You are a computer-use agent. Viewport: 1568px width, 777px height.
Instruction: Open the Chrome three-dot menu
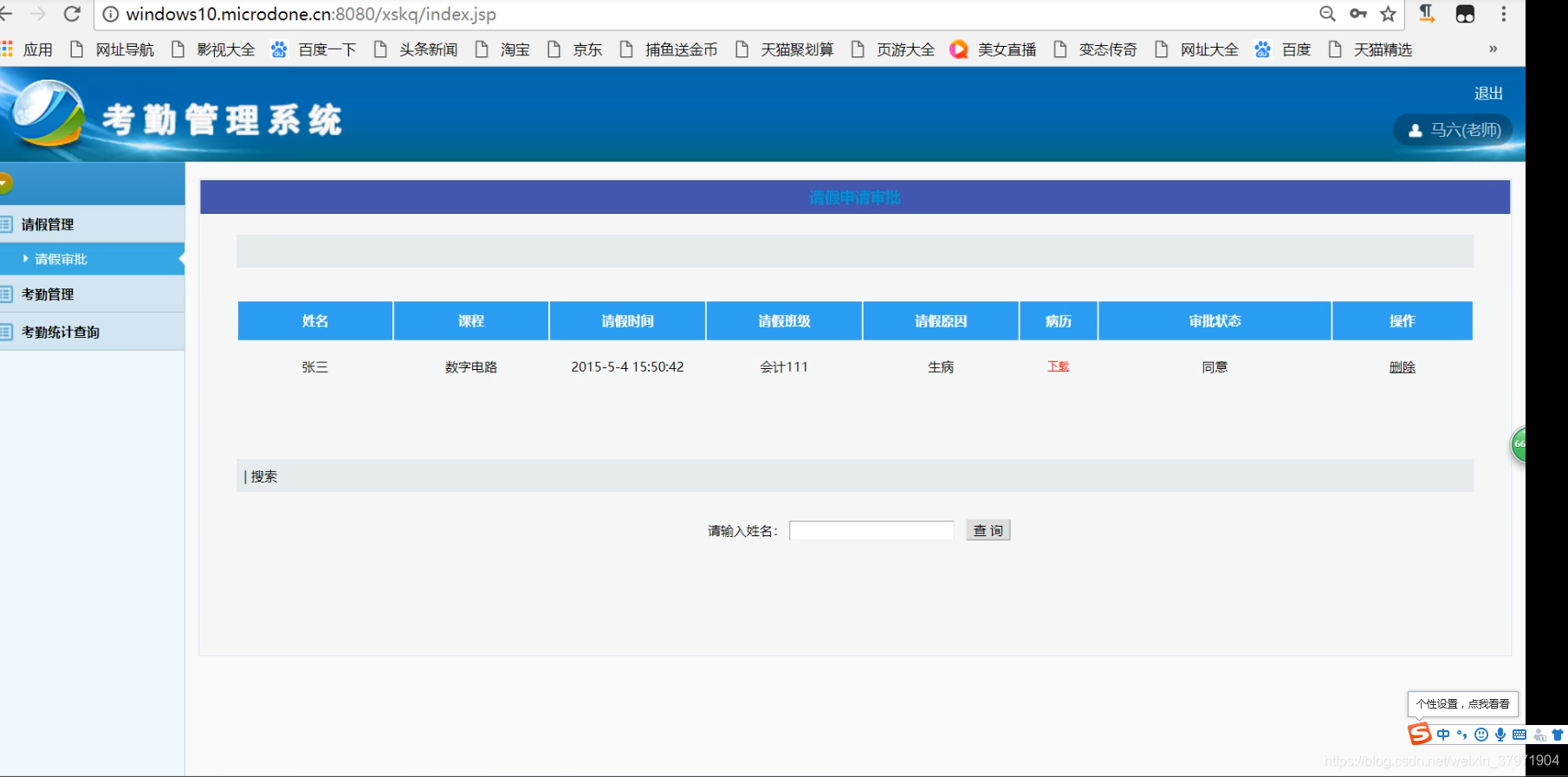1504,14
